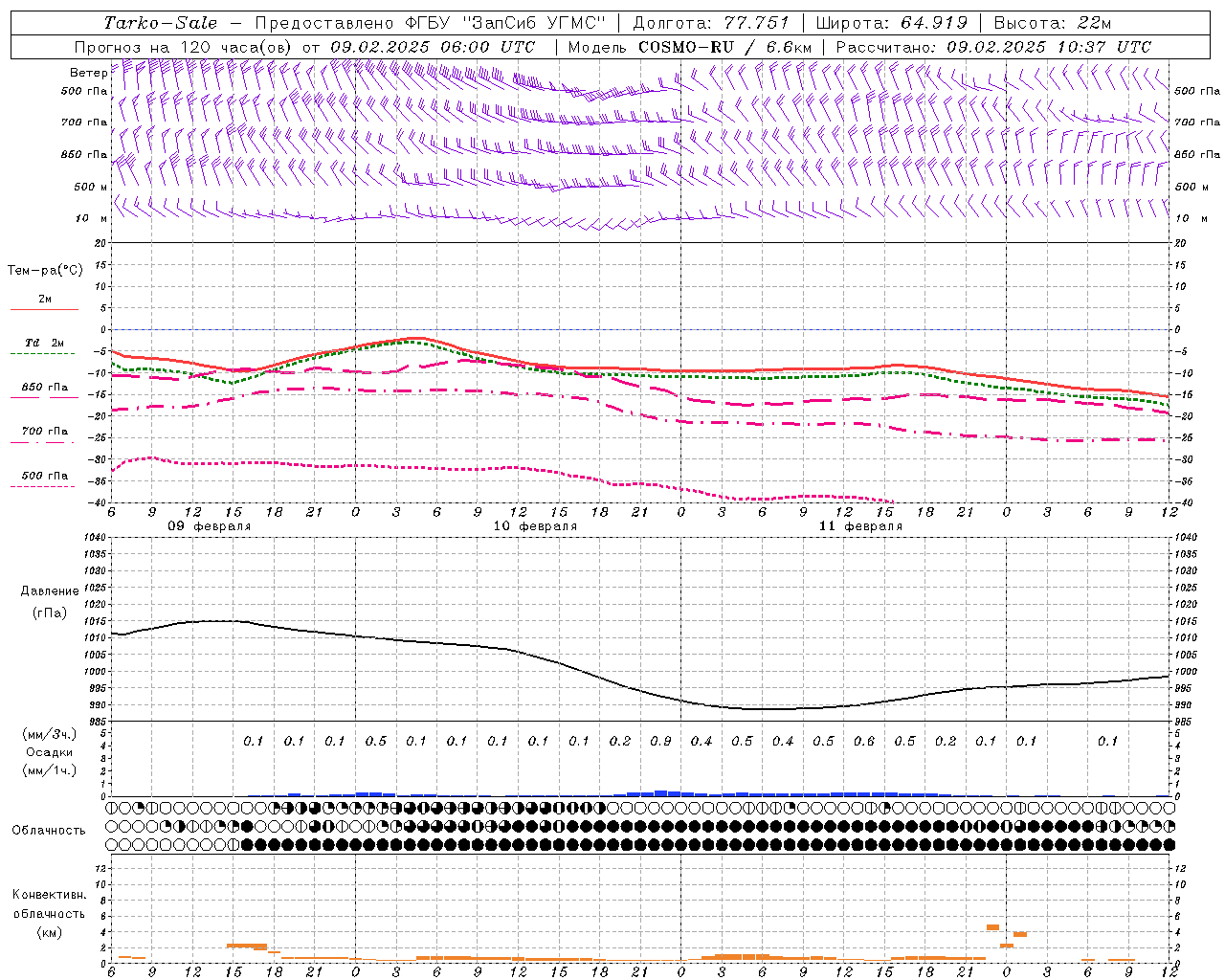Viewport: 1225px width, 980px height.
Task: Click the 'Высота: 22м' elevation text
Action: pos(1053,23)
